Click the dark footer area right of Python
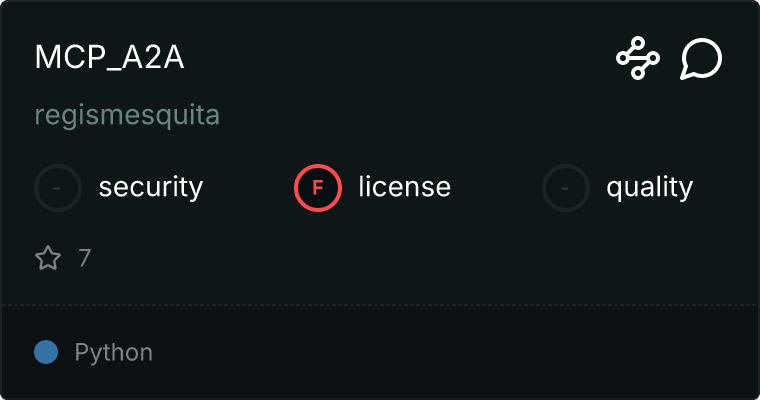The width and height of the screenshot is (760, 400). click(x=450, y=352)
